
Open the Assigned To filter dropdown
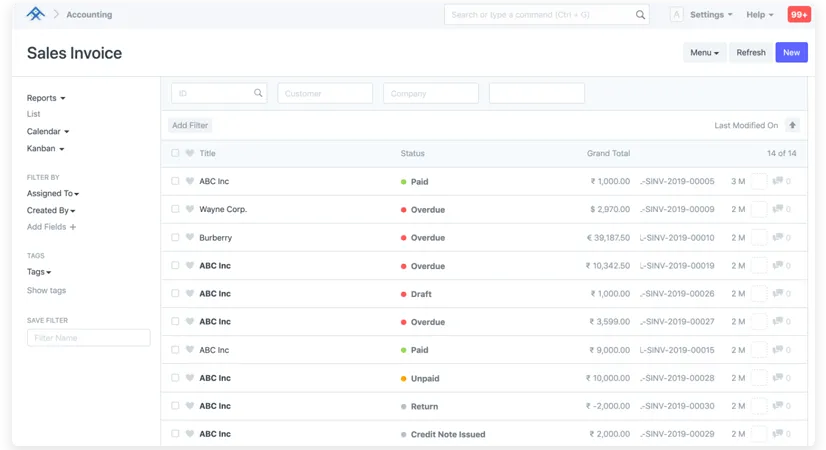click(x=52, y=193)
